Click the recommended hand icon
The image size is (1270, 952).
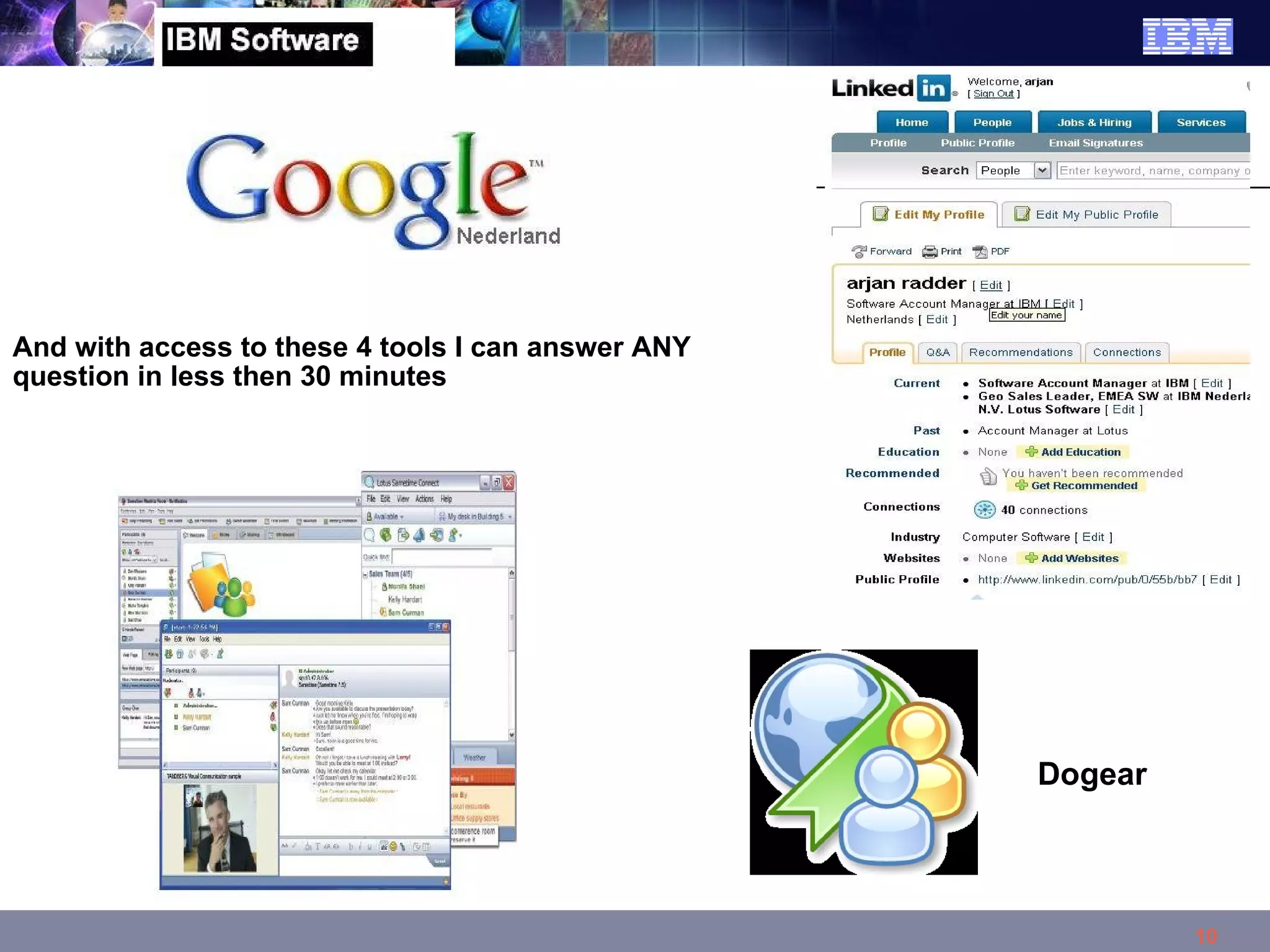click(988, 477)
